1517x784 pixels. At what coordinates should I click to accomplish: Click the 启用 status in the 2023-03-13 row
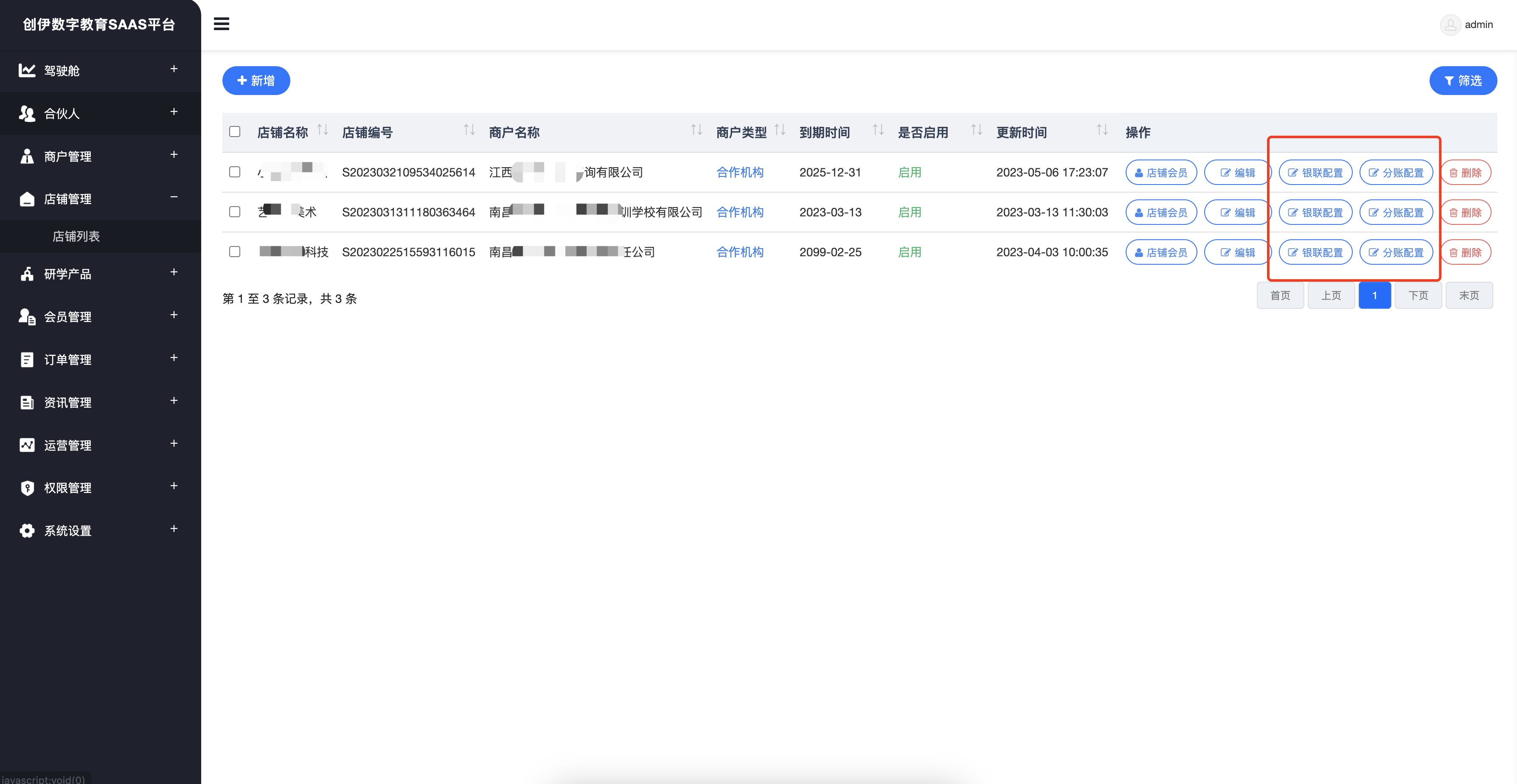909,213
